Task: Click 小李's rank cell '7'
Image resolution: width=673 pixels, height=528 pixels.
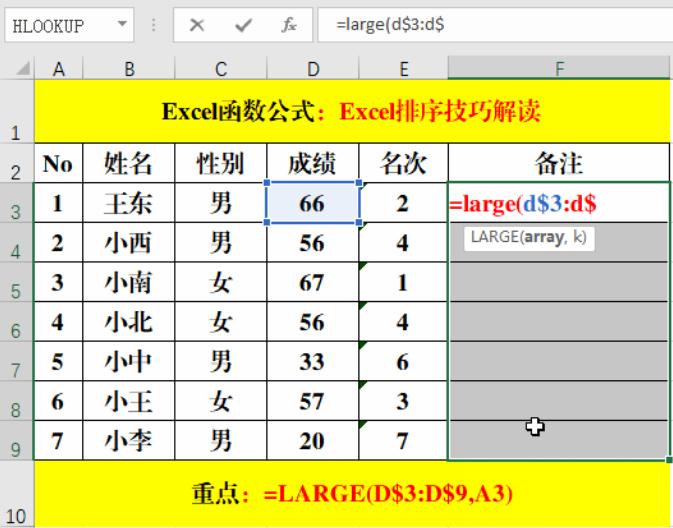Action: coord(403,440)
